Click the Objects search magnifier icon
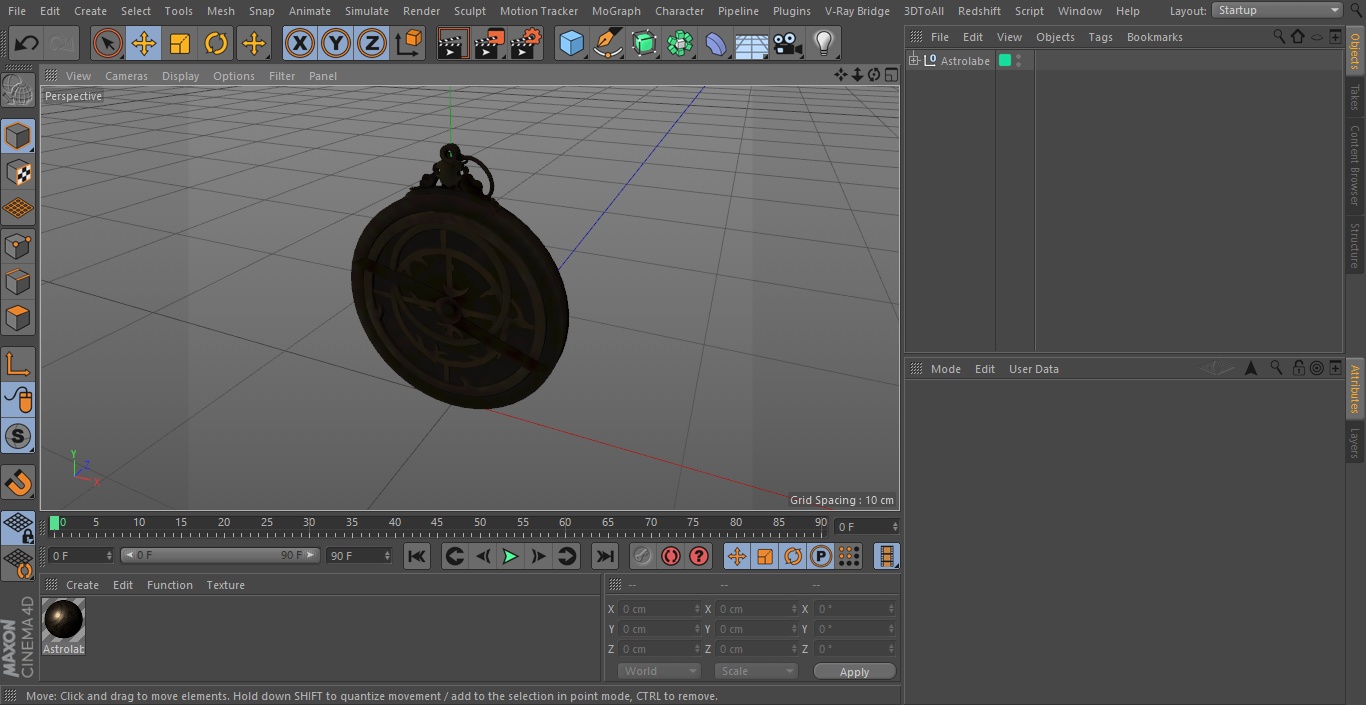 pyautogui.click(x=1278, y=36)
